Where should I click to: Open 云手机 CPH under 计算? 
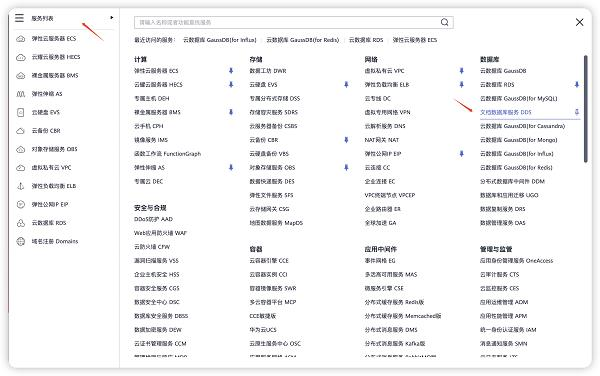(148, 126)
